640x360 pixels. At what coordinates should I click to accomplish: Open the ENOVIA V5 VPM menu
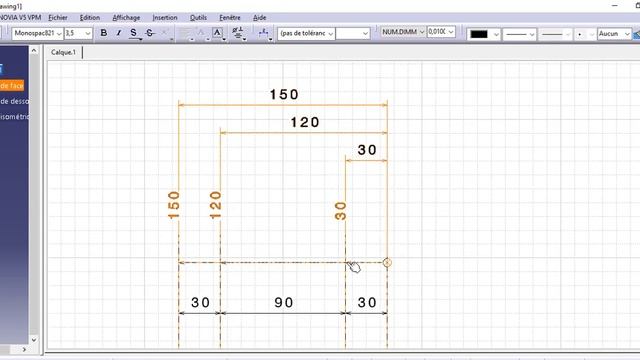click(x=20, y=18)
